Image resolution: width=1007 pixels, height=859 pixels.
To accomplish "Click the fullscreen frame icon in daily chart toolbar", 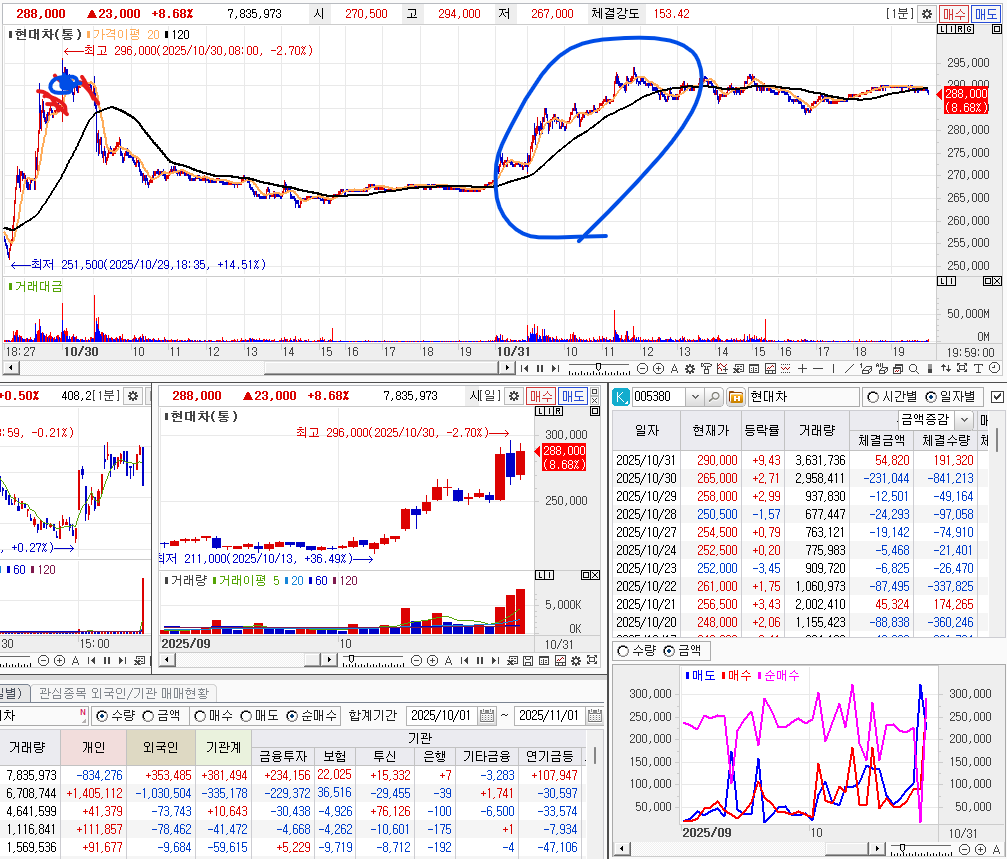I will (592, 660).
